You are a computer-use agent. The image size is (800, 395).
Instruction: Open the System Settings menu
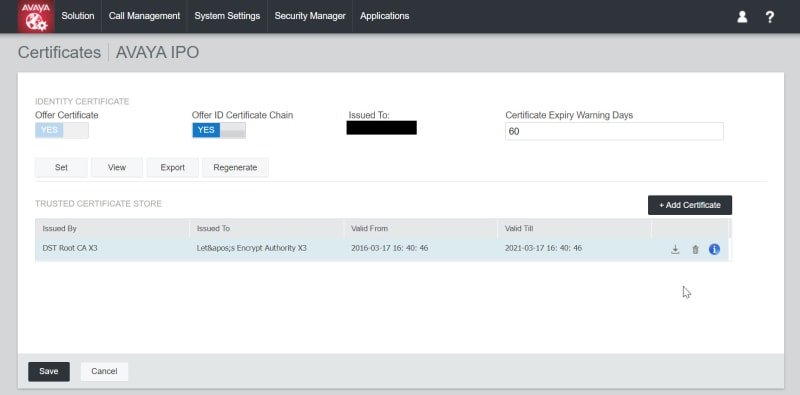coord(227,16)
